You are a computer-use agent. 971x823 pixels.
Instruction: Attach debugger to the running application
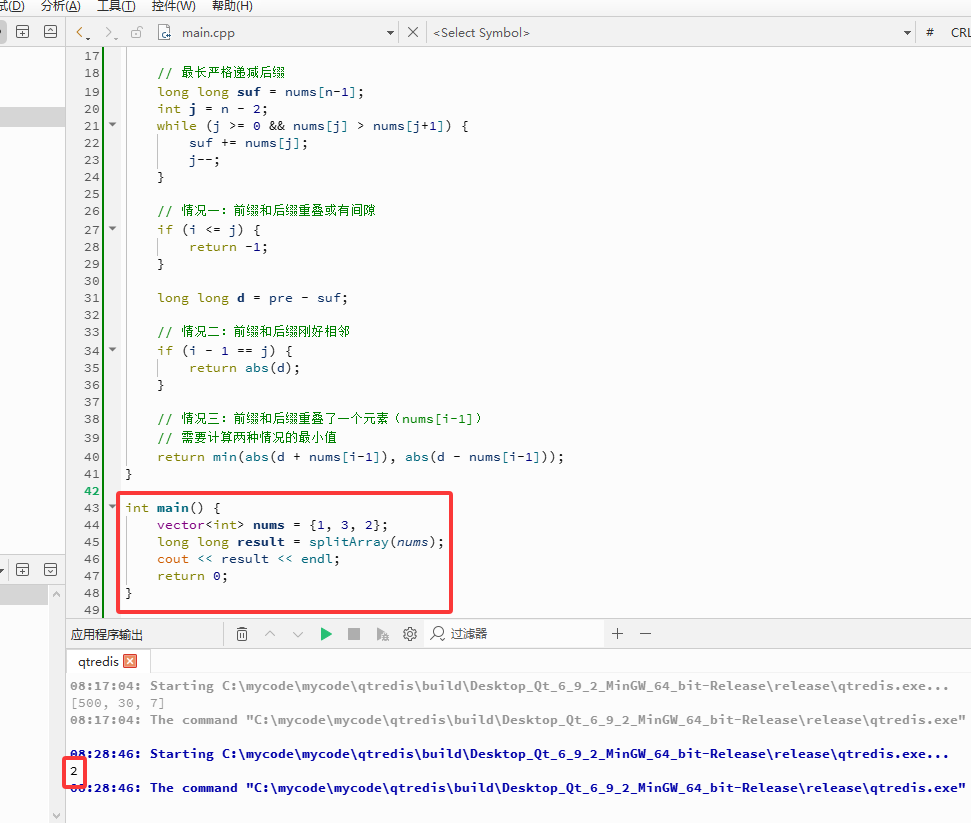click(382, 634)
